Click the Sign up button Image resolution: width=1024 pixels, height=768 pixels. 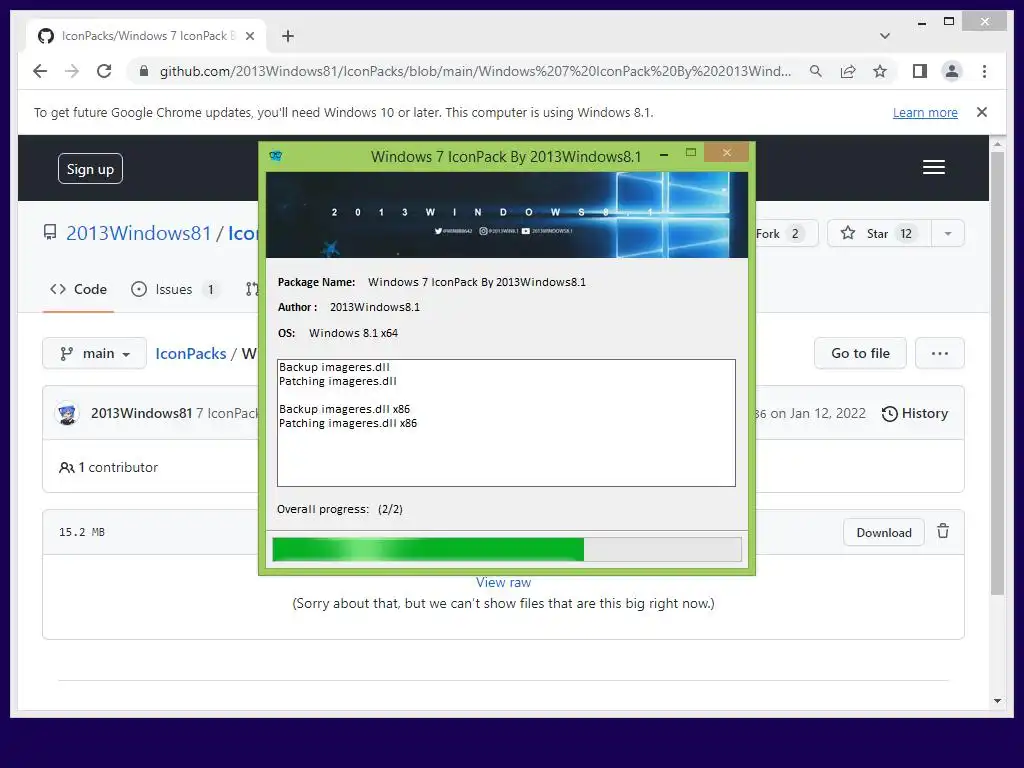click(90, 168)
